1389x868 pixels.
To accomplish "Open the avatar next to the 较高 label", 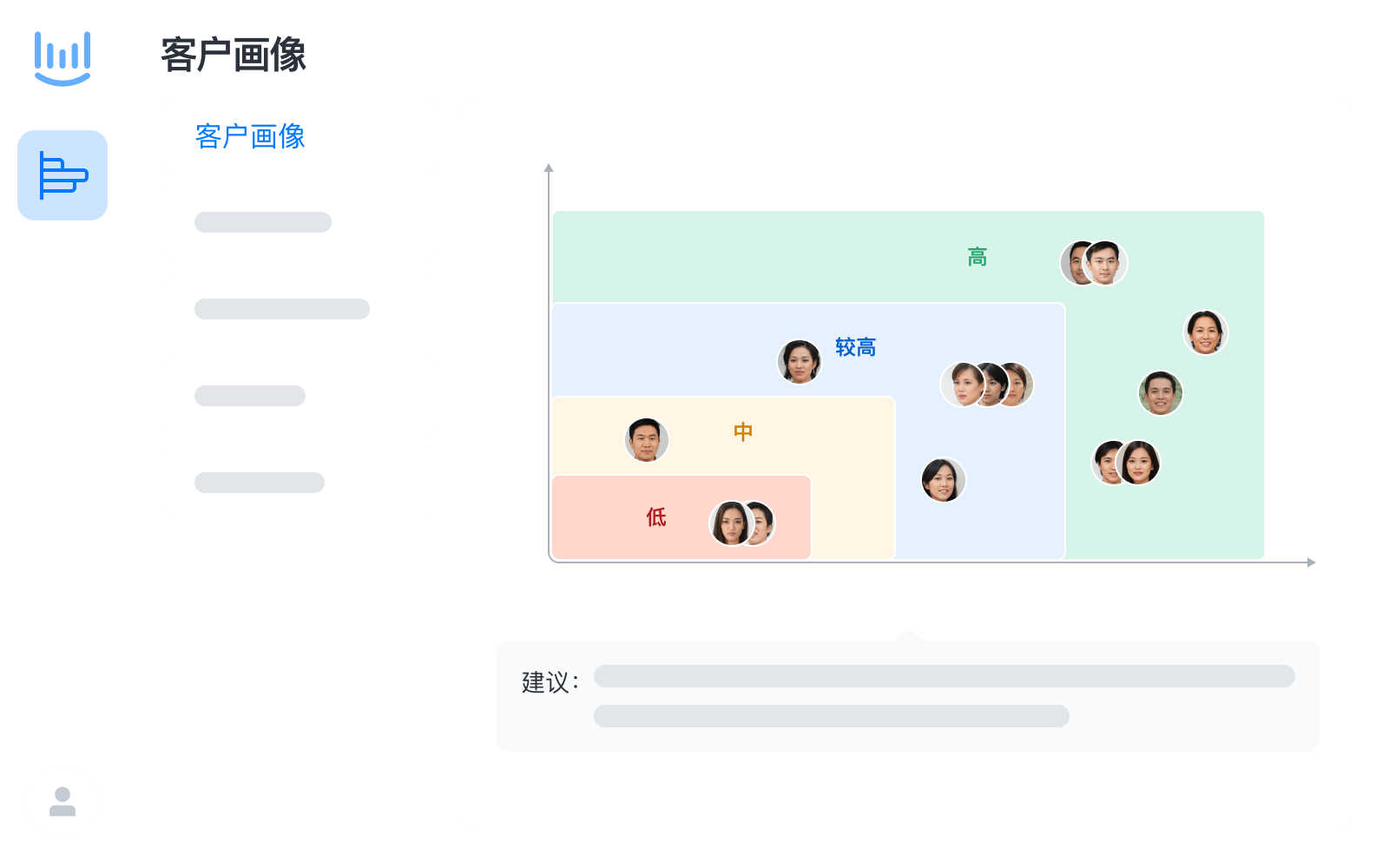I will click(x=801, y=361).
